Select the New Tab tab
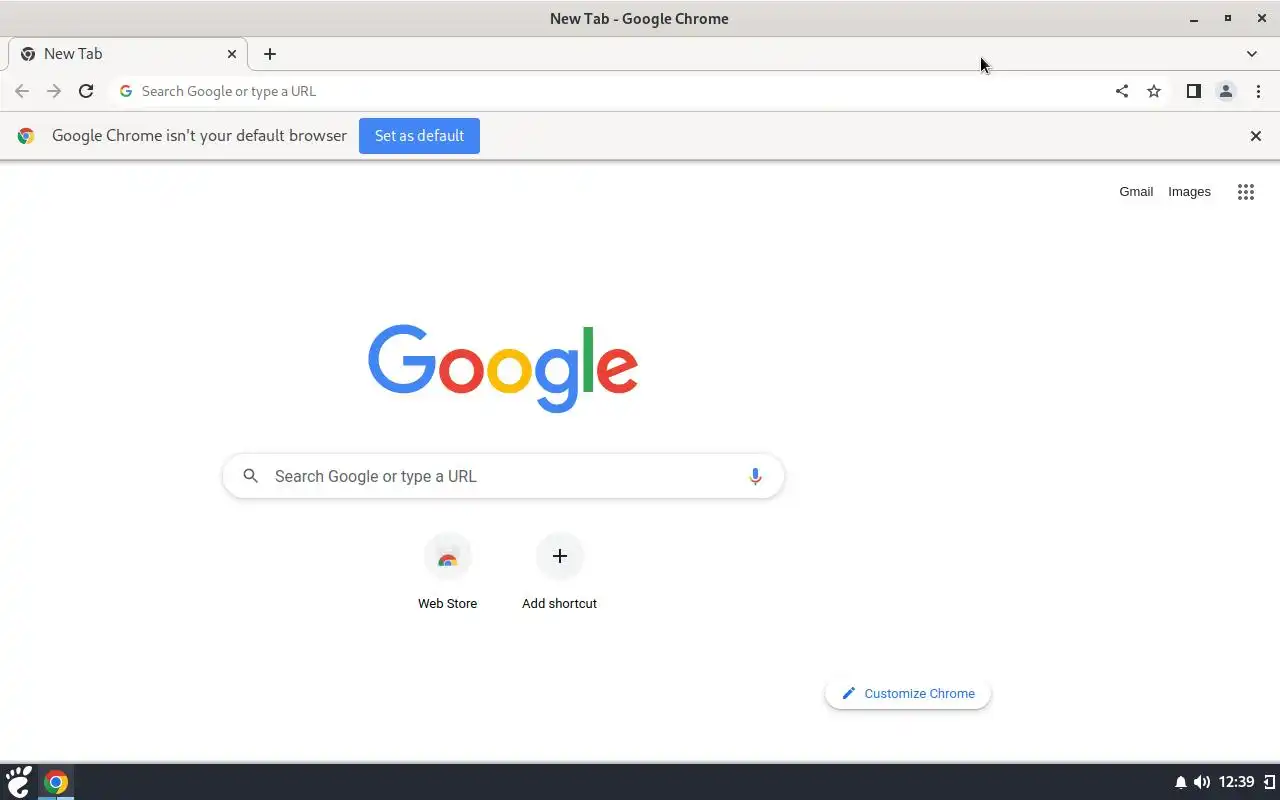The height and width of the screenshot is (800, 1280). click(x=128, y=54)
